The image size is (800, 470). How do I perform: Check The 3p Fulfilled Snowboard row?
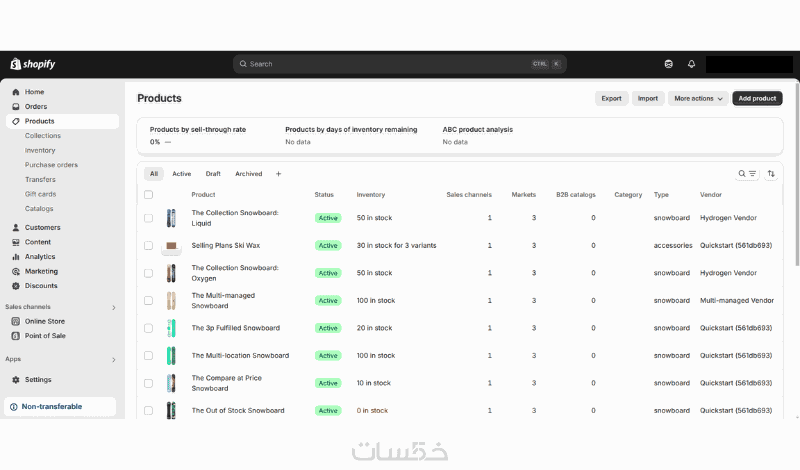coord(148,328)
